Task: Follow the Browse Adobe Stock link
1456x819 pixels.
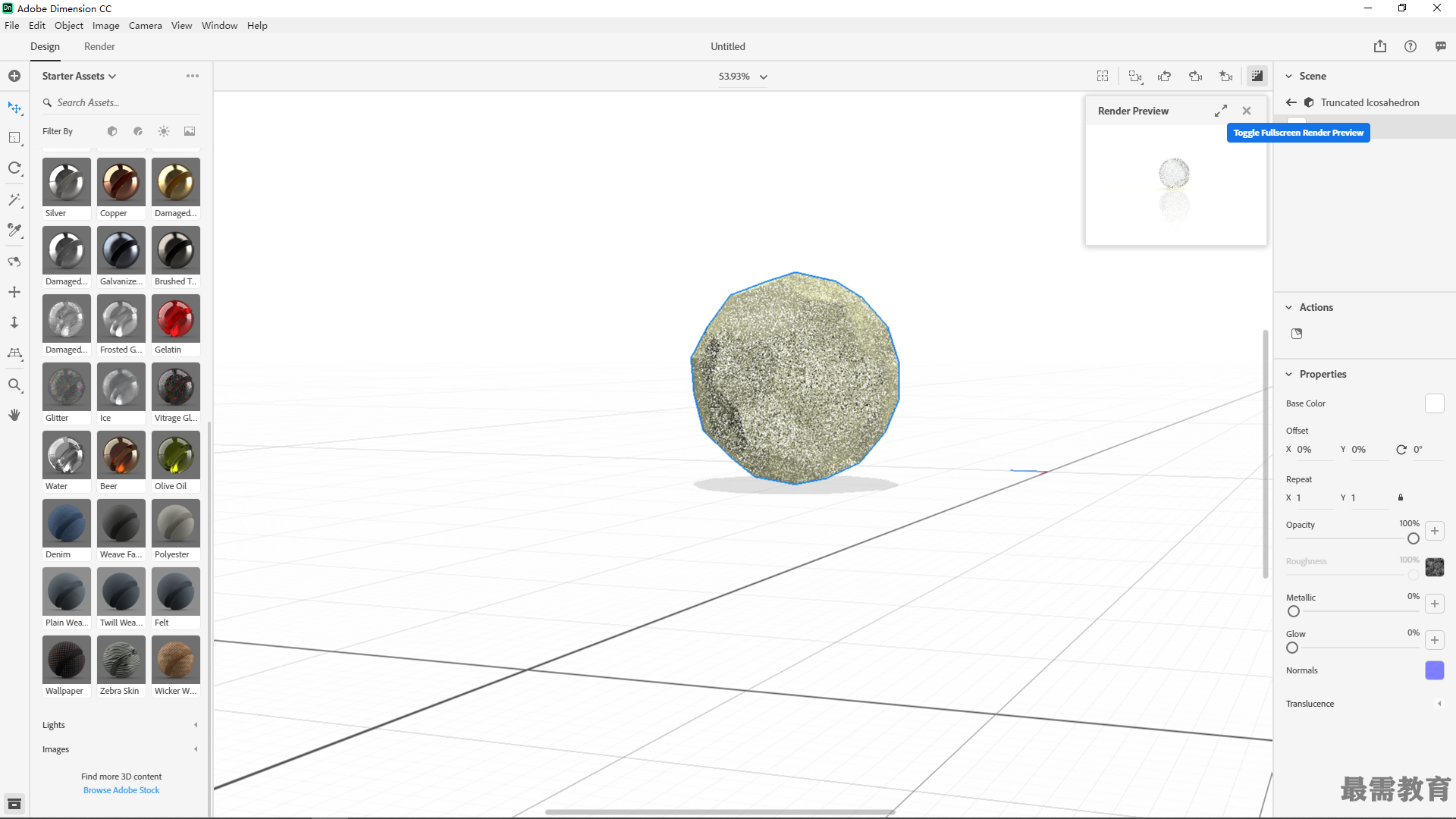Action: coord(121,790)
